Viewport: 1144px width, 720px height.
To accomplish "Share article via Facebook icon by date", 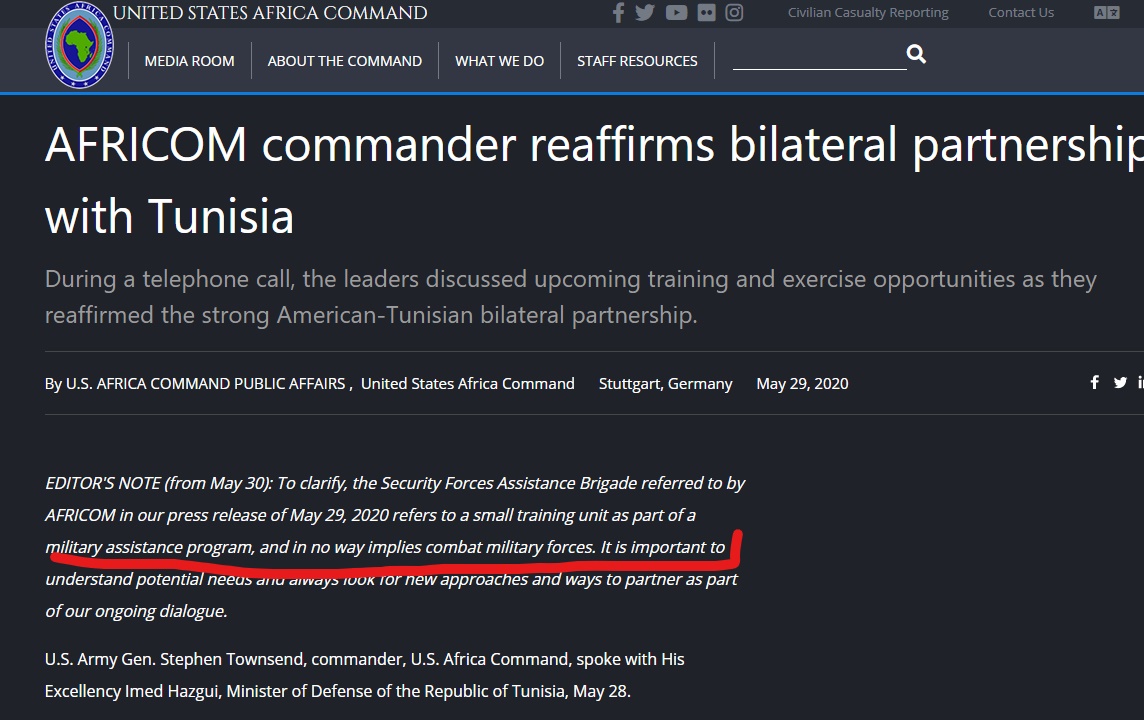I will (1094, 382).
